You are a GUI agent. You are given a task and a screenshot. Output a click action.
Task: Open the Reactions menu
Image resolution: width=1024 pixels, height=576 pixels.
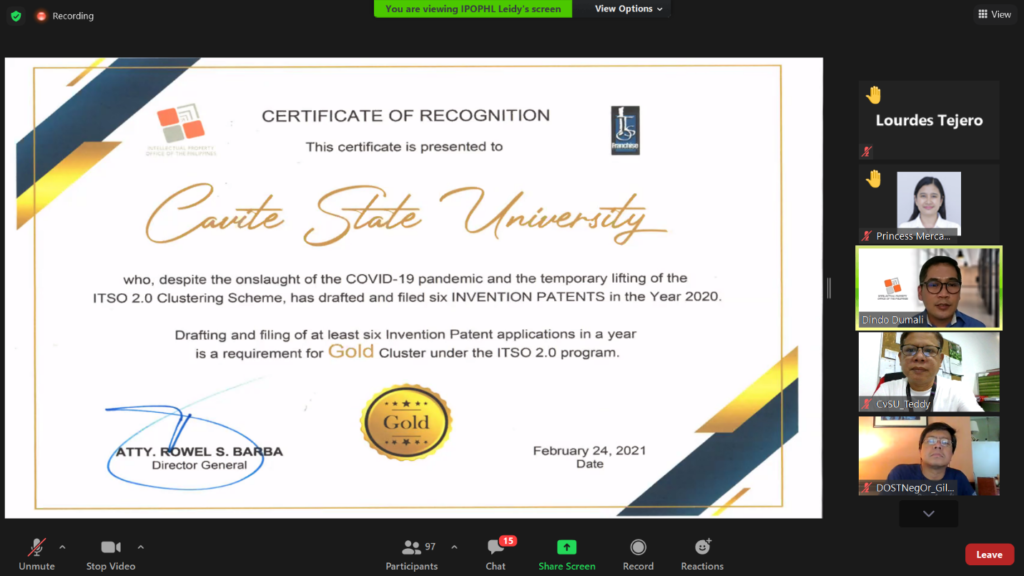pyautogui.click(x=702, y=554)
